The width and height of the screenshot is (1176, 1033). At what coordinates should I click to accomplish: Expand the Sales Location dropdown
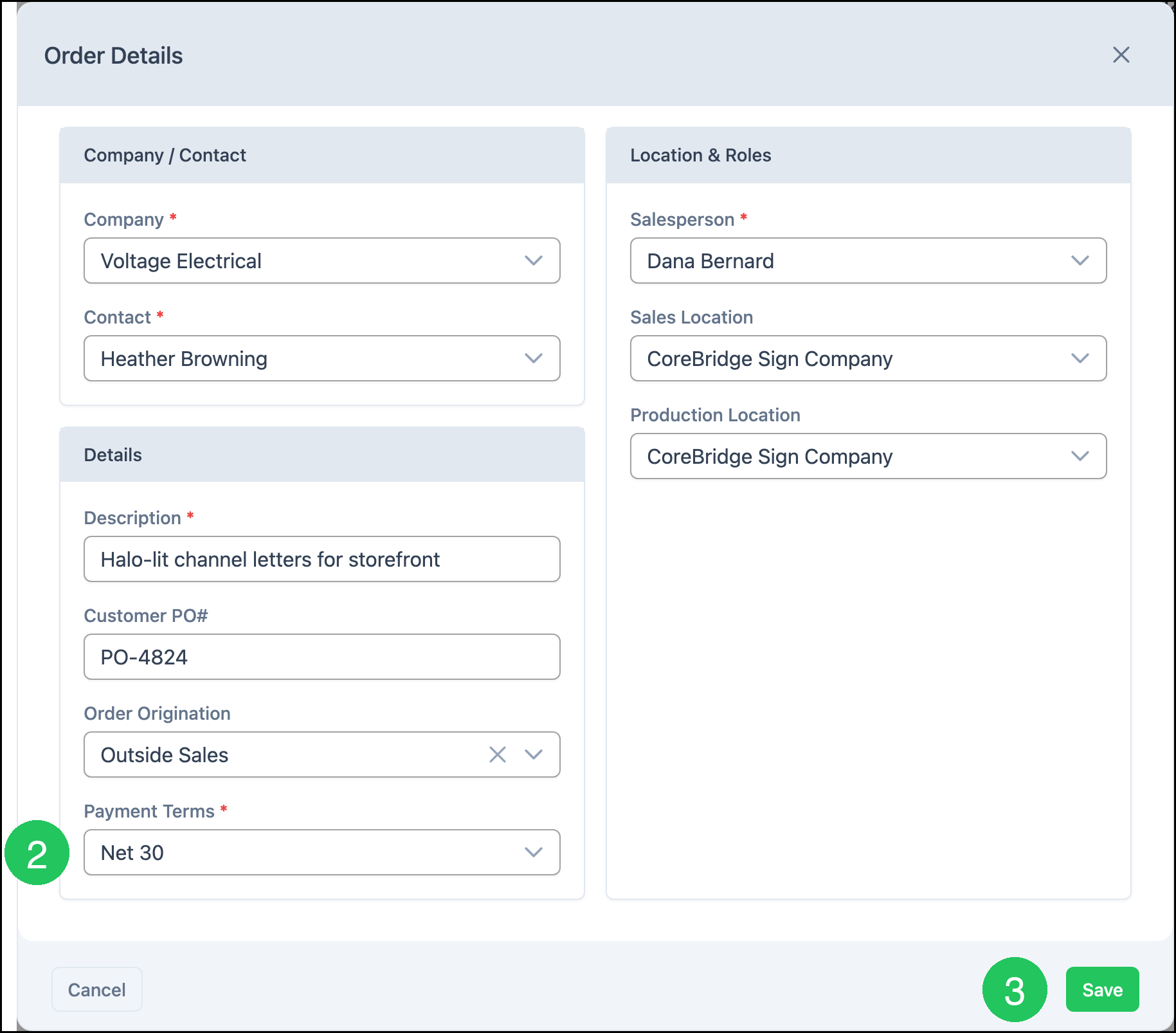pos(868,358)
